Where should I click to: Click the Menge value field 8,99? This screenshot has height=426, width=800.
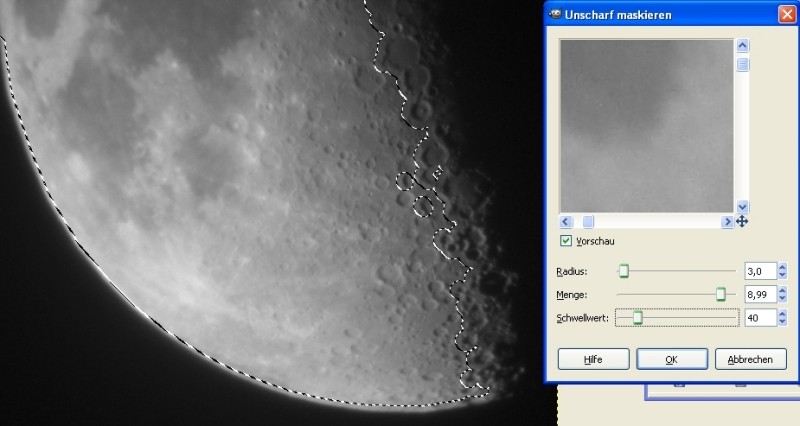coord(760,294)
